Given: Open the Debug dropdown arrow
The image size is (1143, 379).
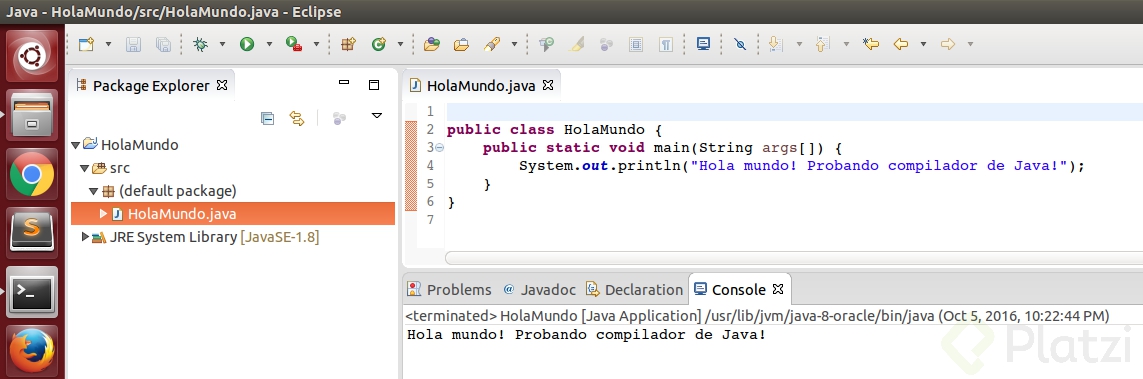Looking at the screenshot, I should [x=222, y=44].
